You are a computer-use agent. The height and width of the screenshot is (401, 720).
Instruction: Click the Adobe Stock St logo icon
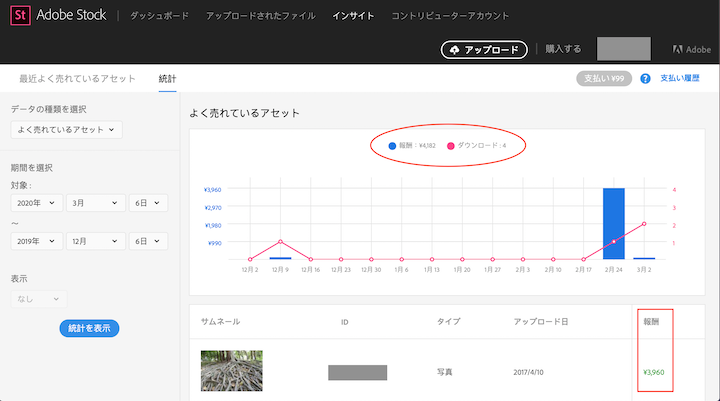click(x=17, y=16)
